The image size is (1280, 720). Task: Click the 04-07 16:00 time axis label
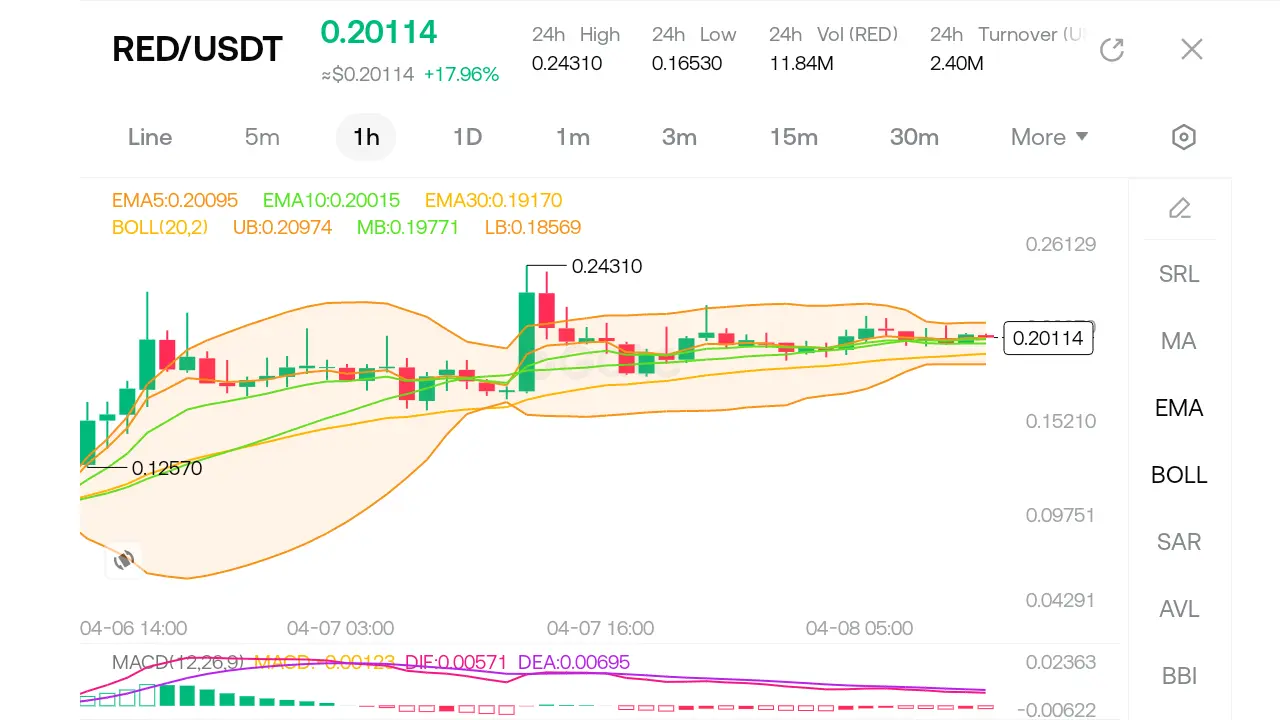(x=600, y=628)
